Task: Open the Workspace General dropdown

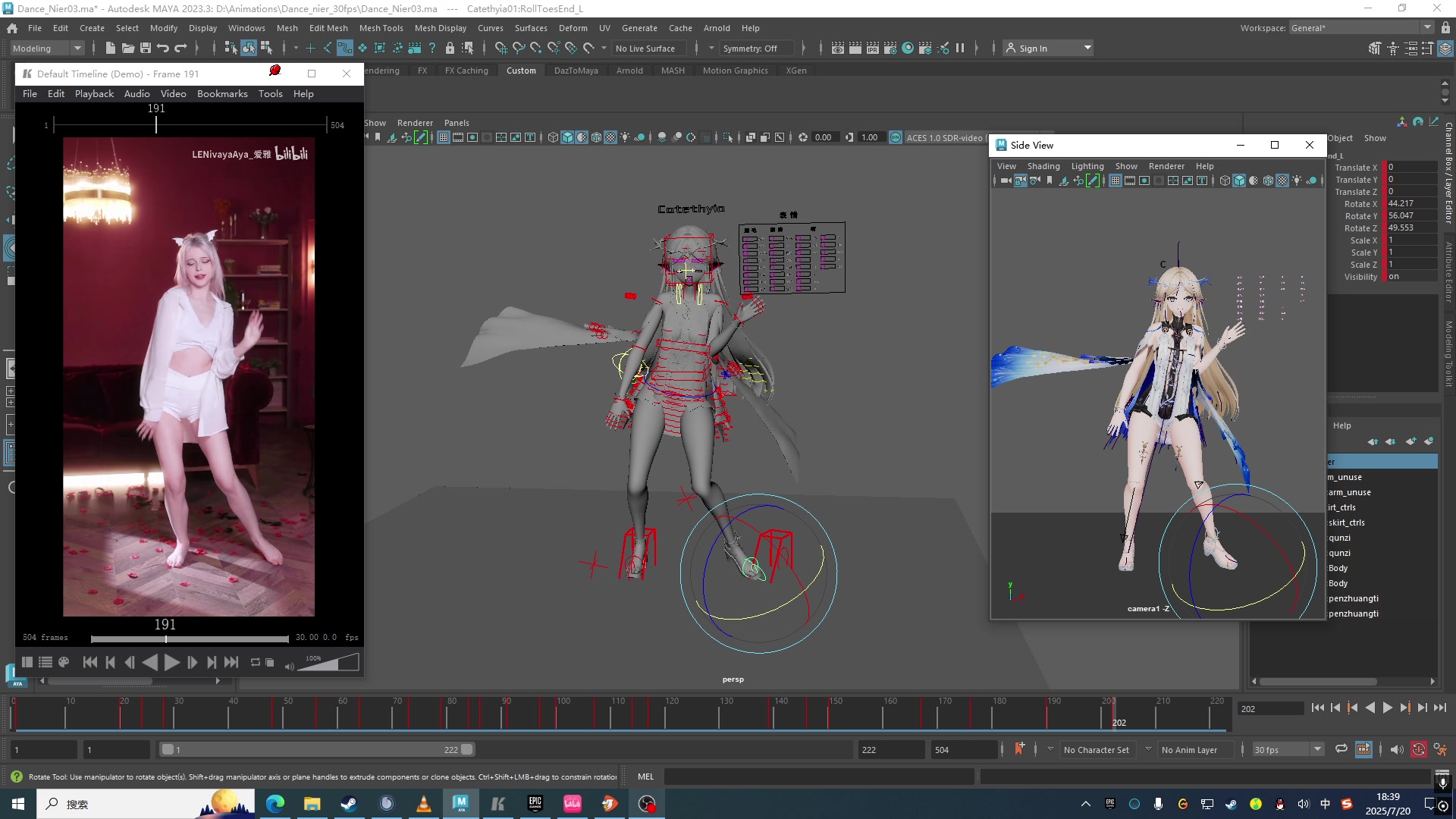Action: pos(1361,28)
